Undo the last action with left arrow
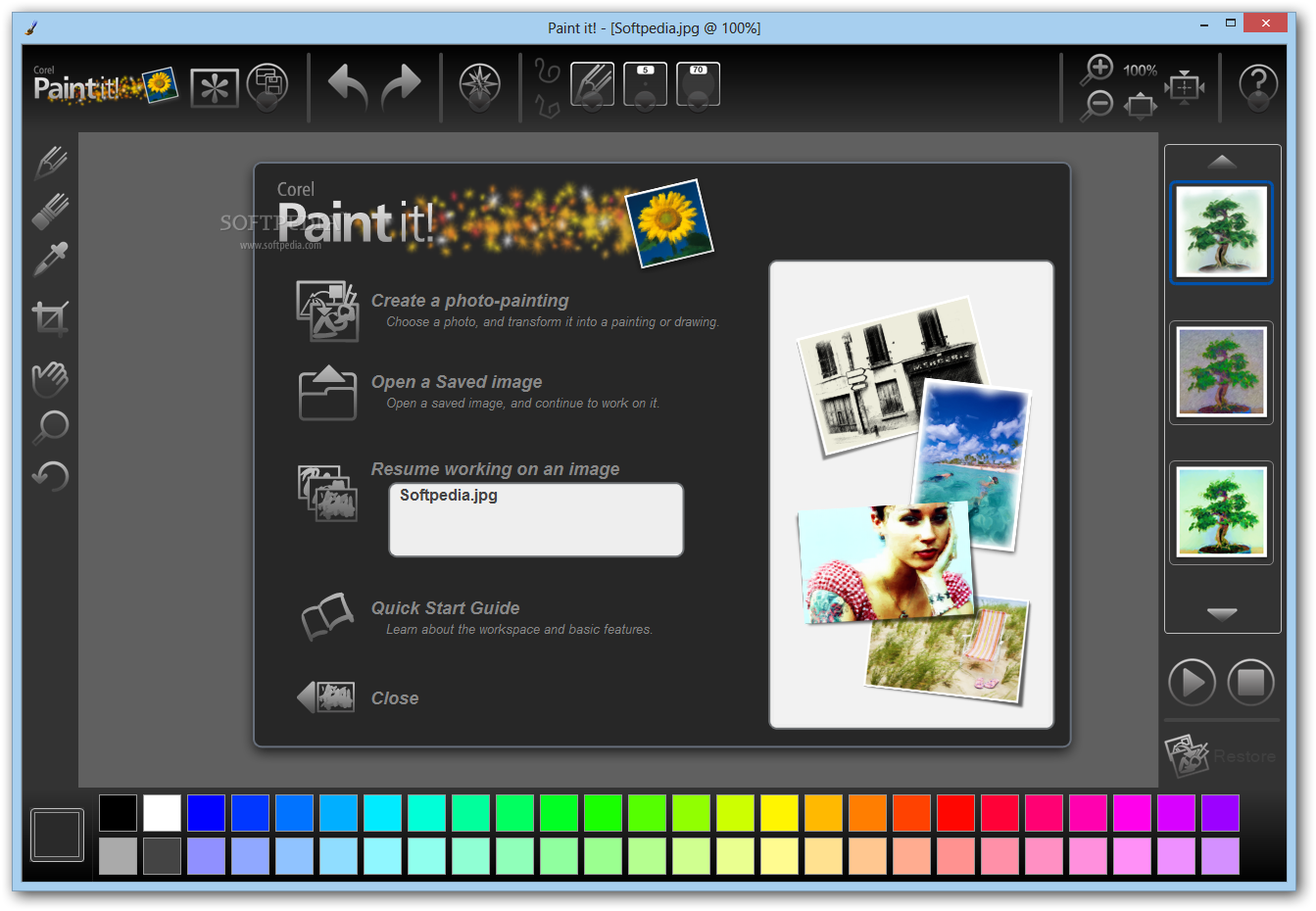The height and width of the screenshot is (911, 1316). tap(347, 86)
